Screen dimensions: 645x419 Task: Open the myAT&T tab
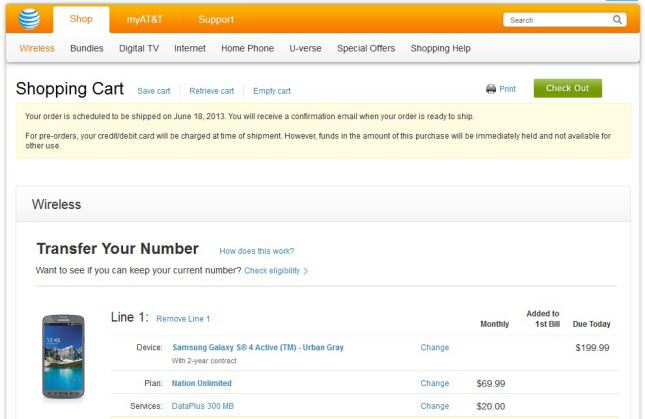[x=145, y=19]
